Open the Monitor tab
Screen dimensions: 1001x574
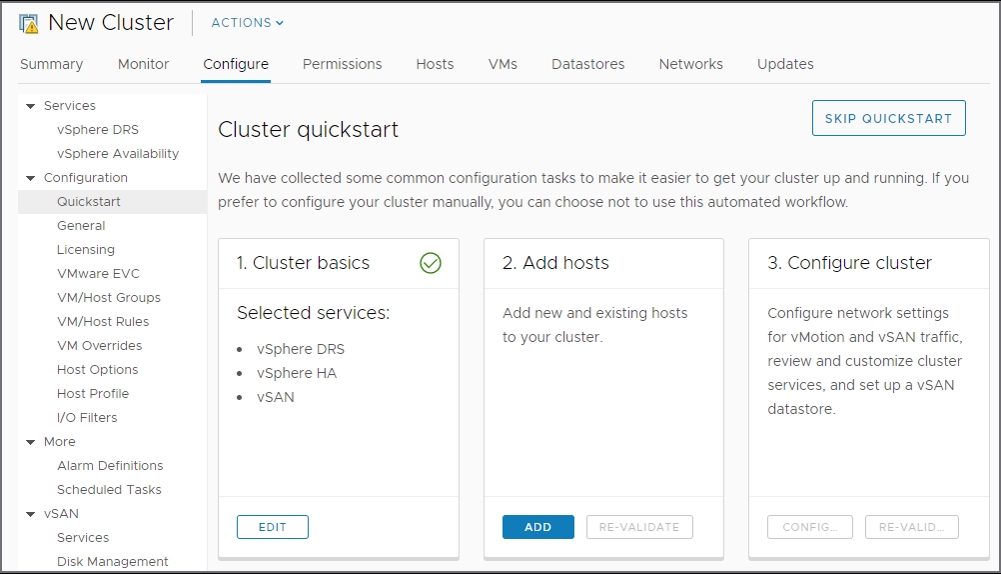pos(143,64)
